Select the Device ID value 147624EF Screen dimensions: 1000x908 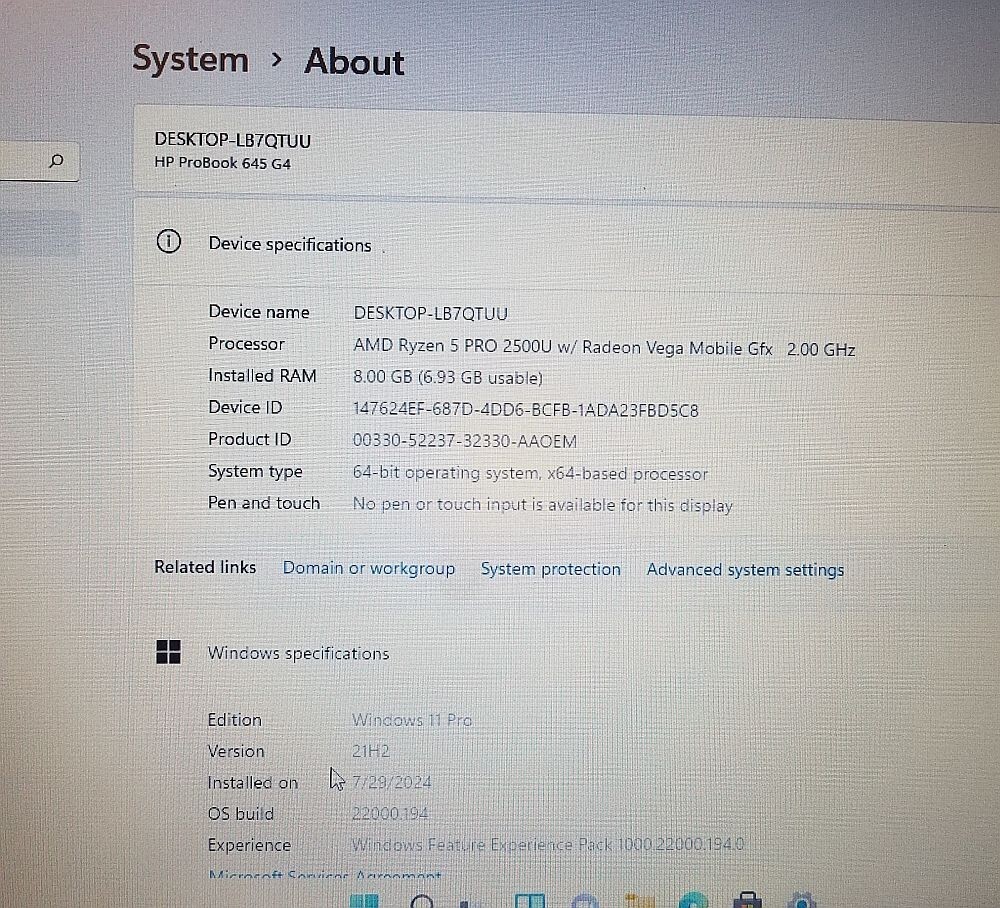coord(526,409)
